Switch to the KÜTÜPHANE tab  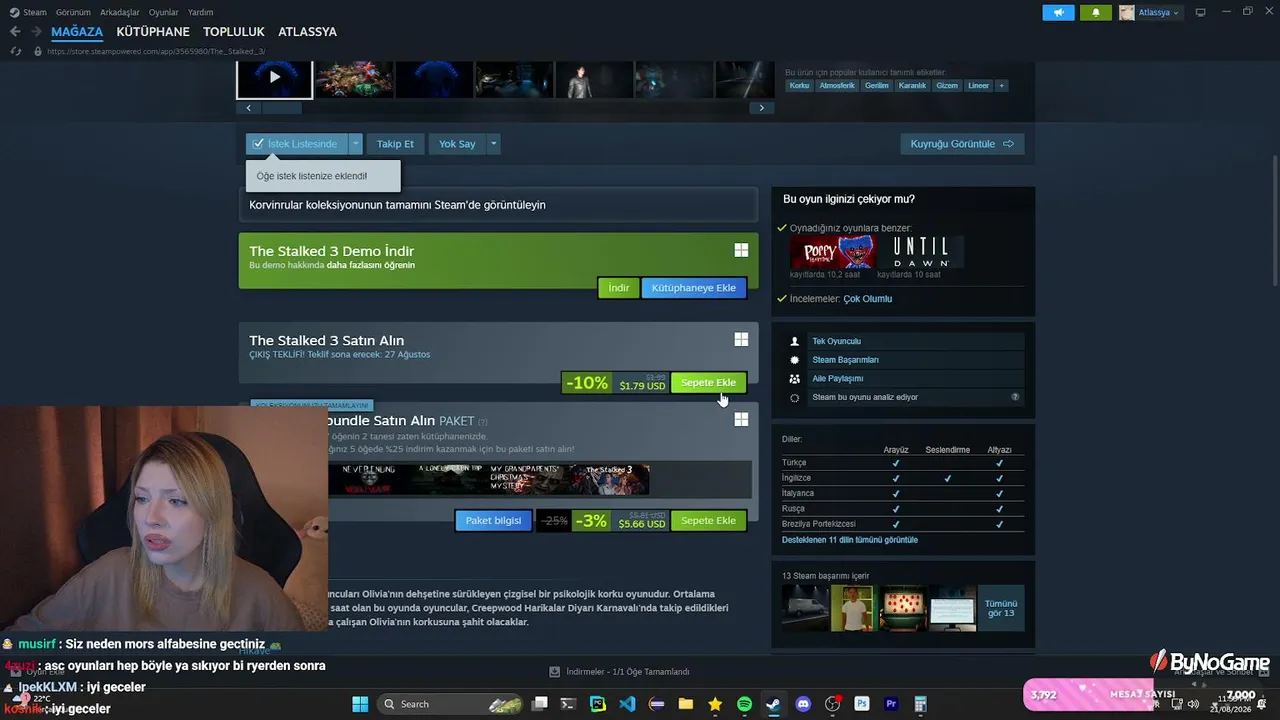pos(153,32)
